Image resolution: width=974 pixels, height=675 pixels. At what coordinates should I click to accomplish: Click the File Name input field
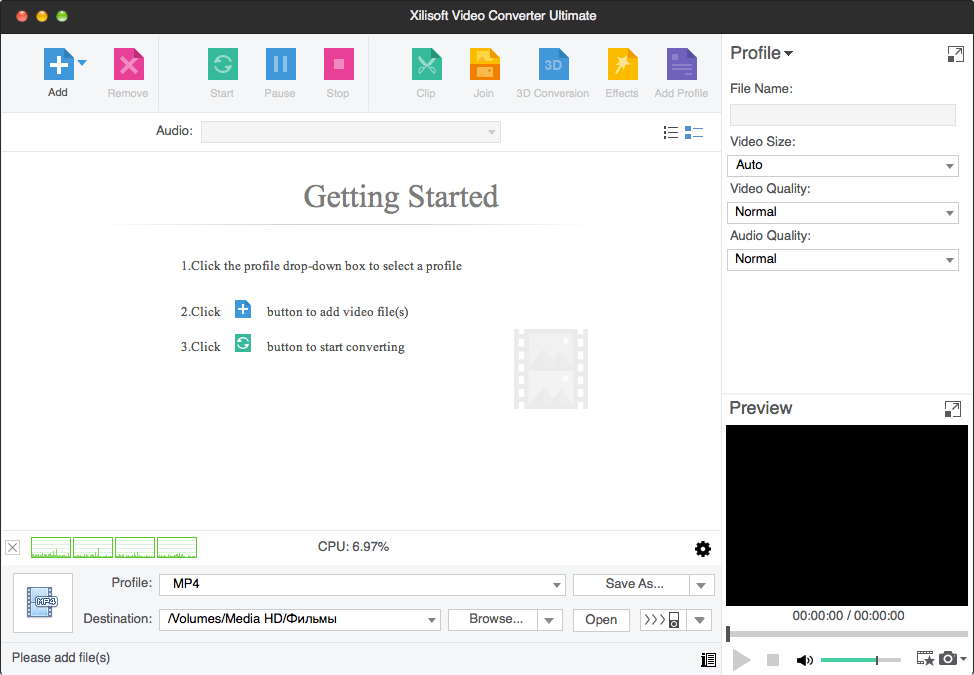pos(842,115)
